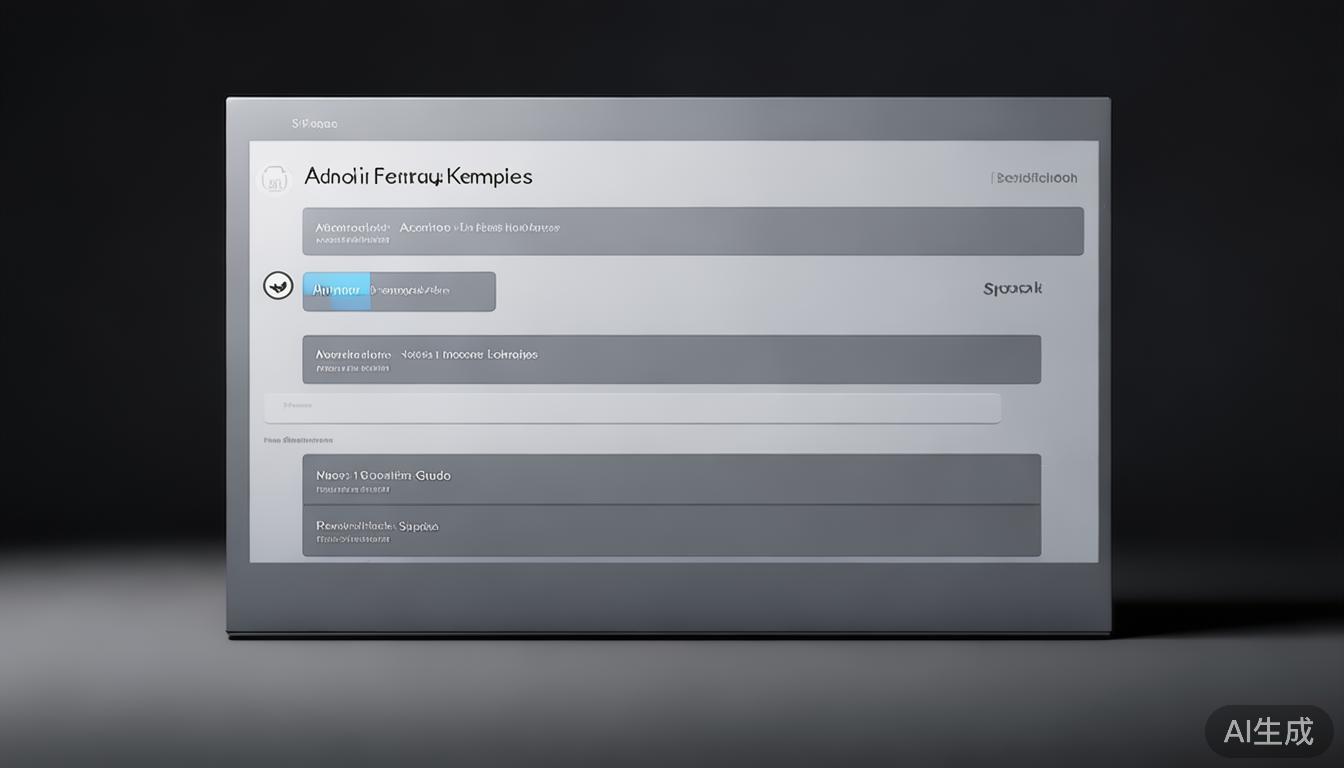Click "Lohraitos" text in the third row

(512, 354)
